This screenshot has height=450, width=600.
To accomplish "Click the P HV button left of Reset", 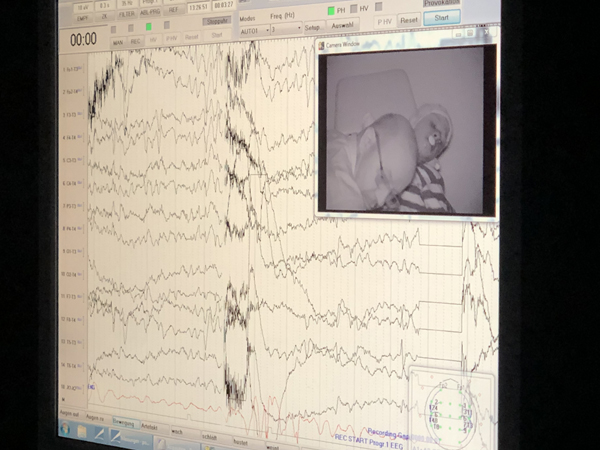I will (x=384, y=22).
